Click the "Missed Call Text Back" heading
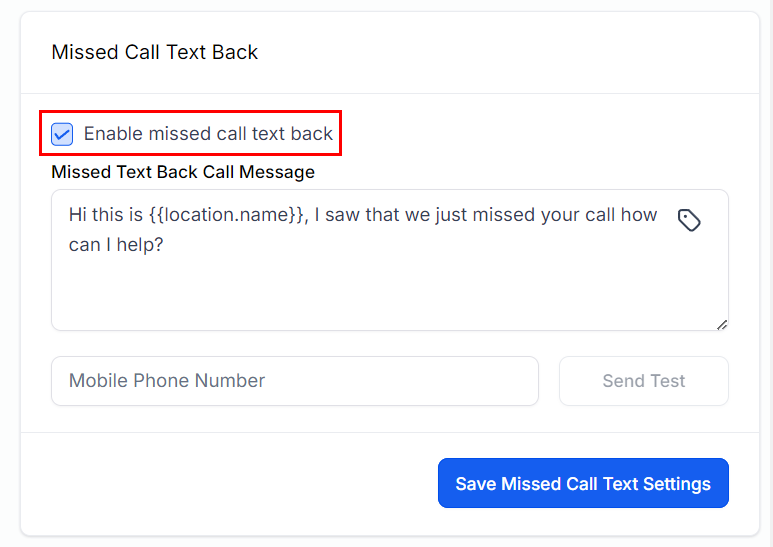This screenshot has width=773, height=547. (155, 52)
